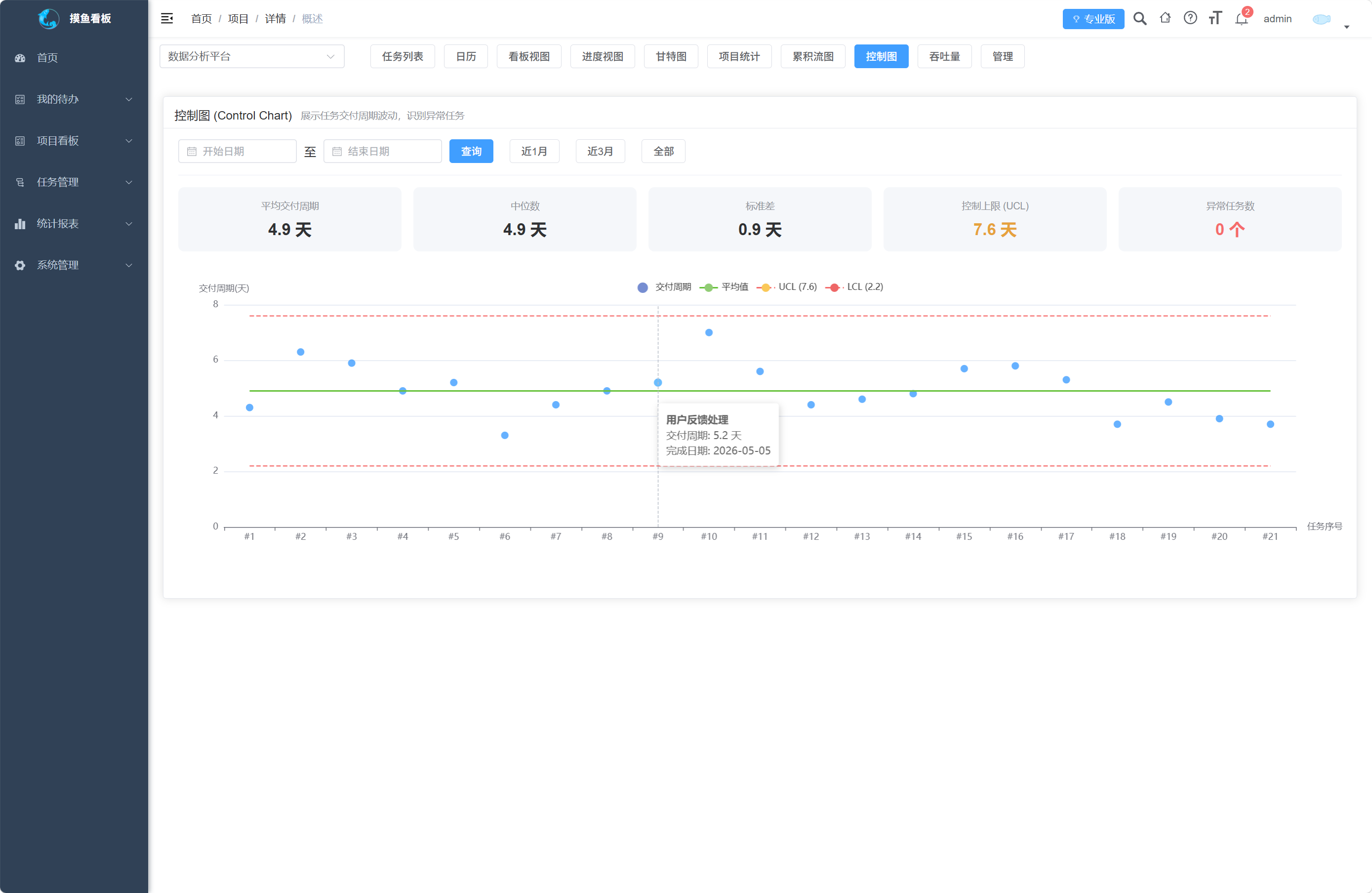Click the 摸鱼看板 logo

click(75, 18)
